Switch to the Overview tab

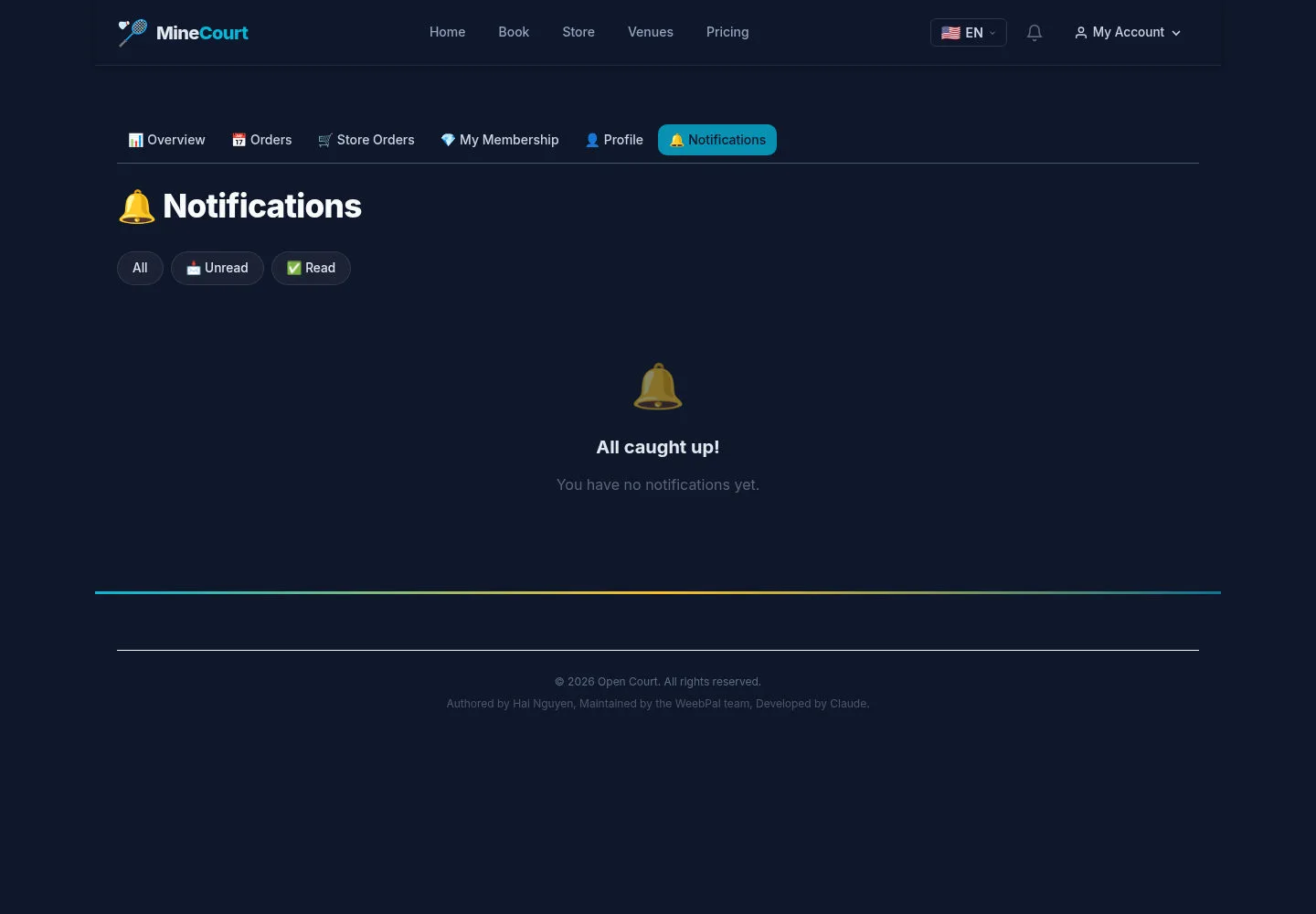pos(166,140)
